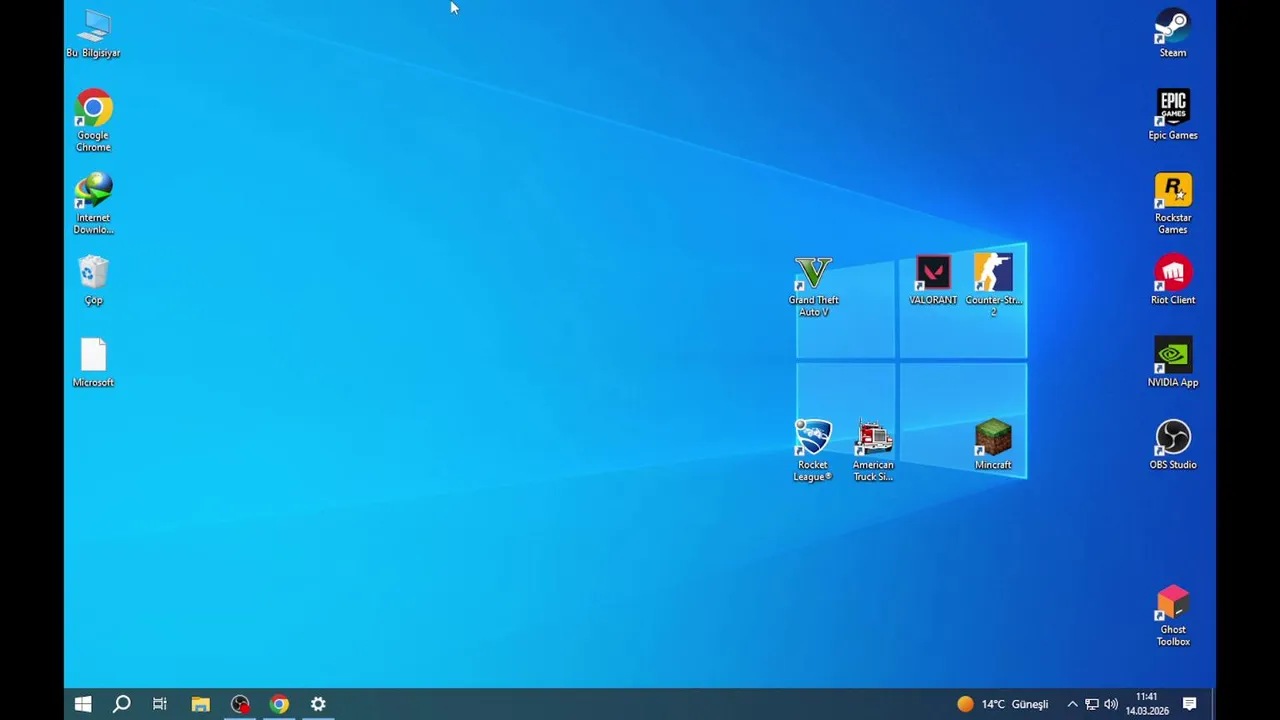Open taskbar search magnifier
This screenshot has height=720, width=1280.
click(x=121, y=704)
